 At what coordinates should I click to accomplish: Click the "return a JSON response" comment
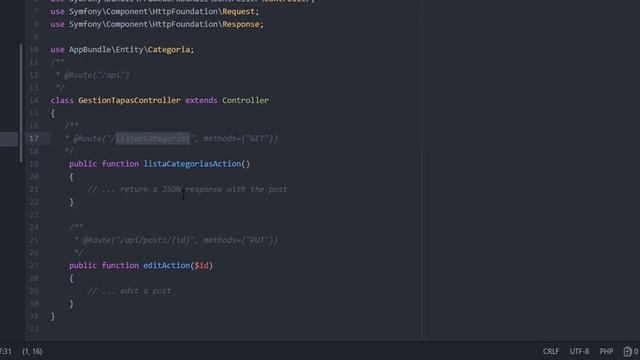(187, 189)
